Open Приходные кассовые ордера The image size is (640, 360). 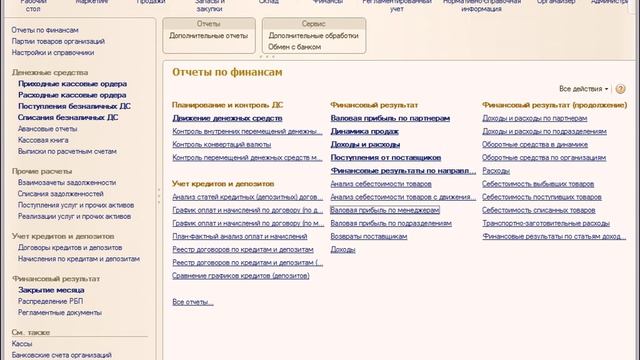[72, 84]
